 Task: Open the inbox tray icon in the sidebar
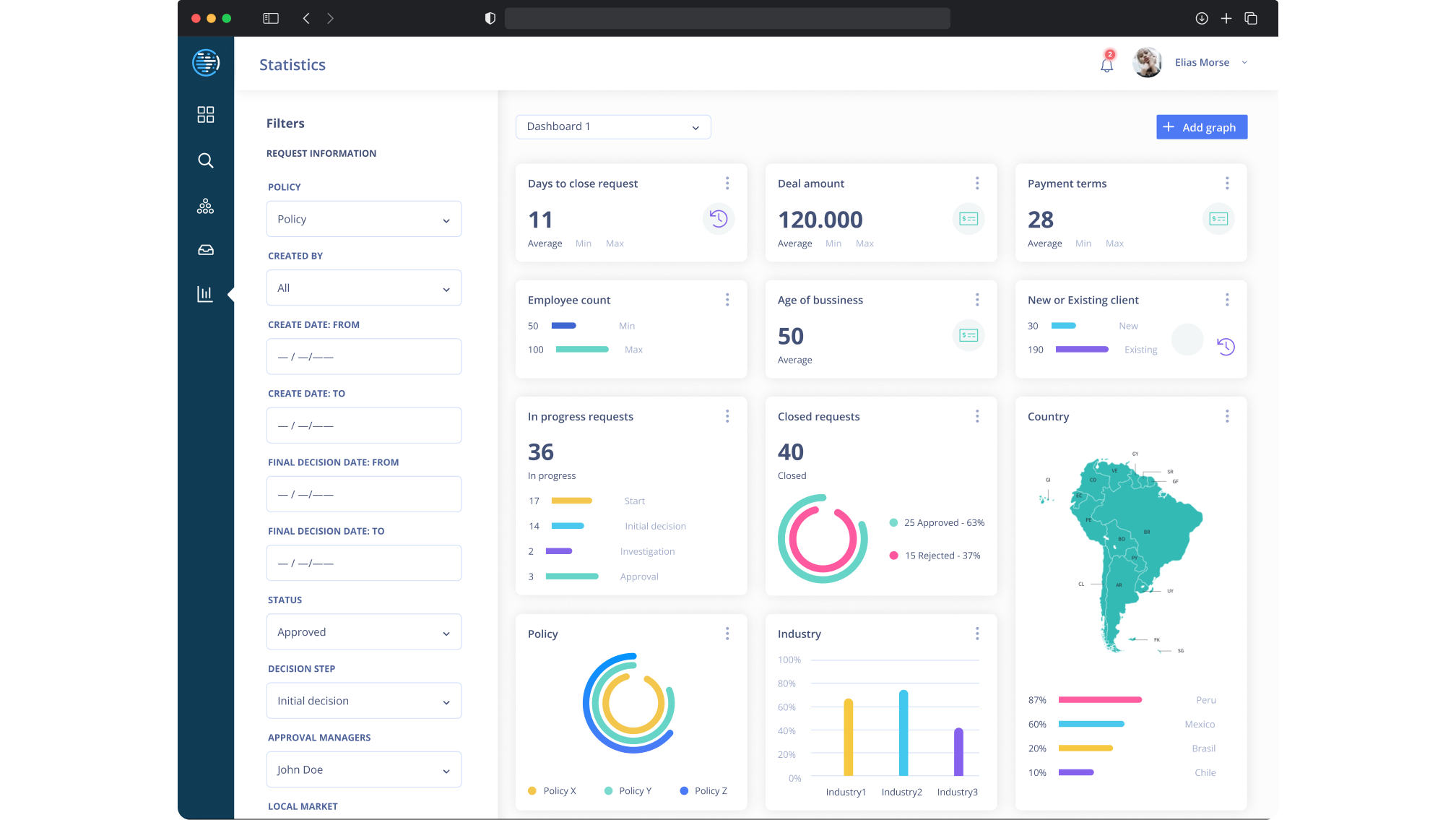206,250
